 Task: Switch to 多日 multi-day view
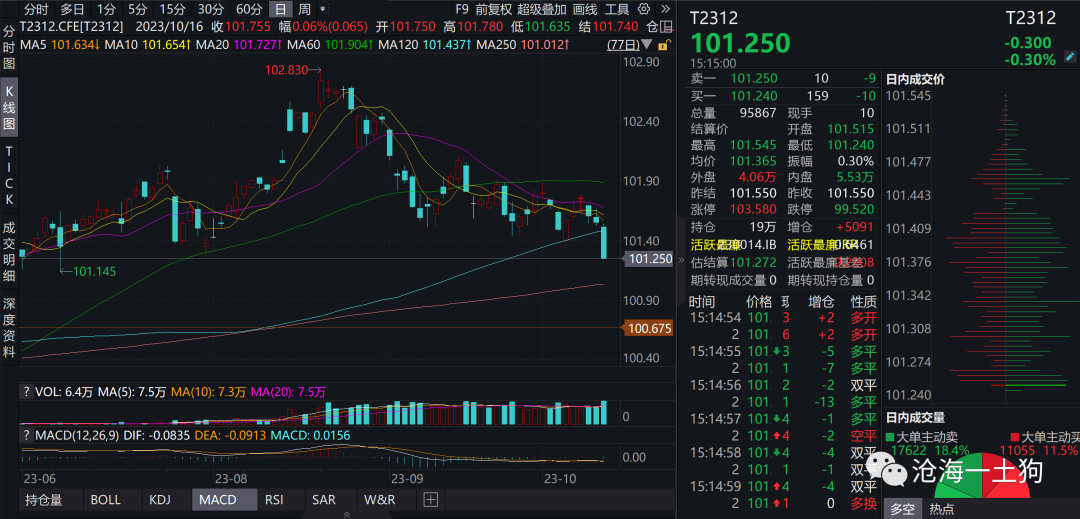(x=72, y=10)
